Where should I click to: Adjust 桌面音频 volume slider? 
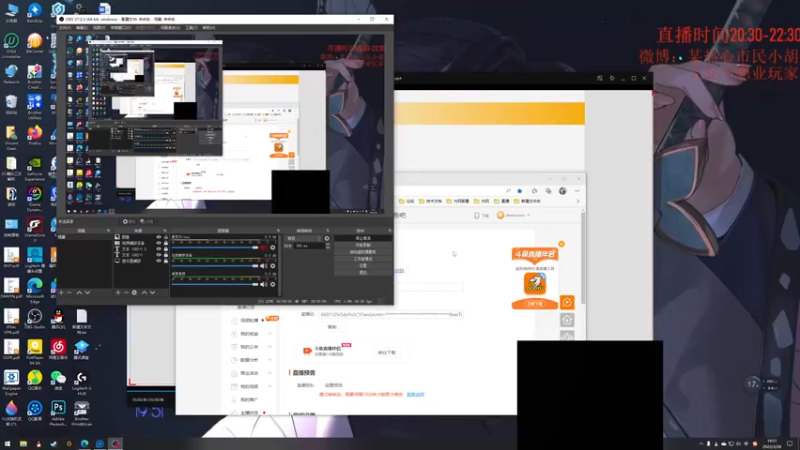[x=215, y=284]
